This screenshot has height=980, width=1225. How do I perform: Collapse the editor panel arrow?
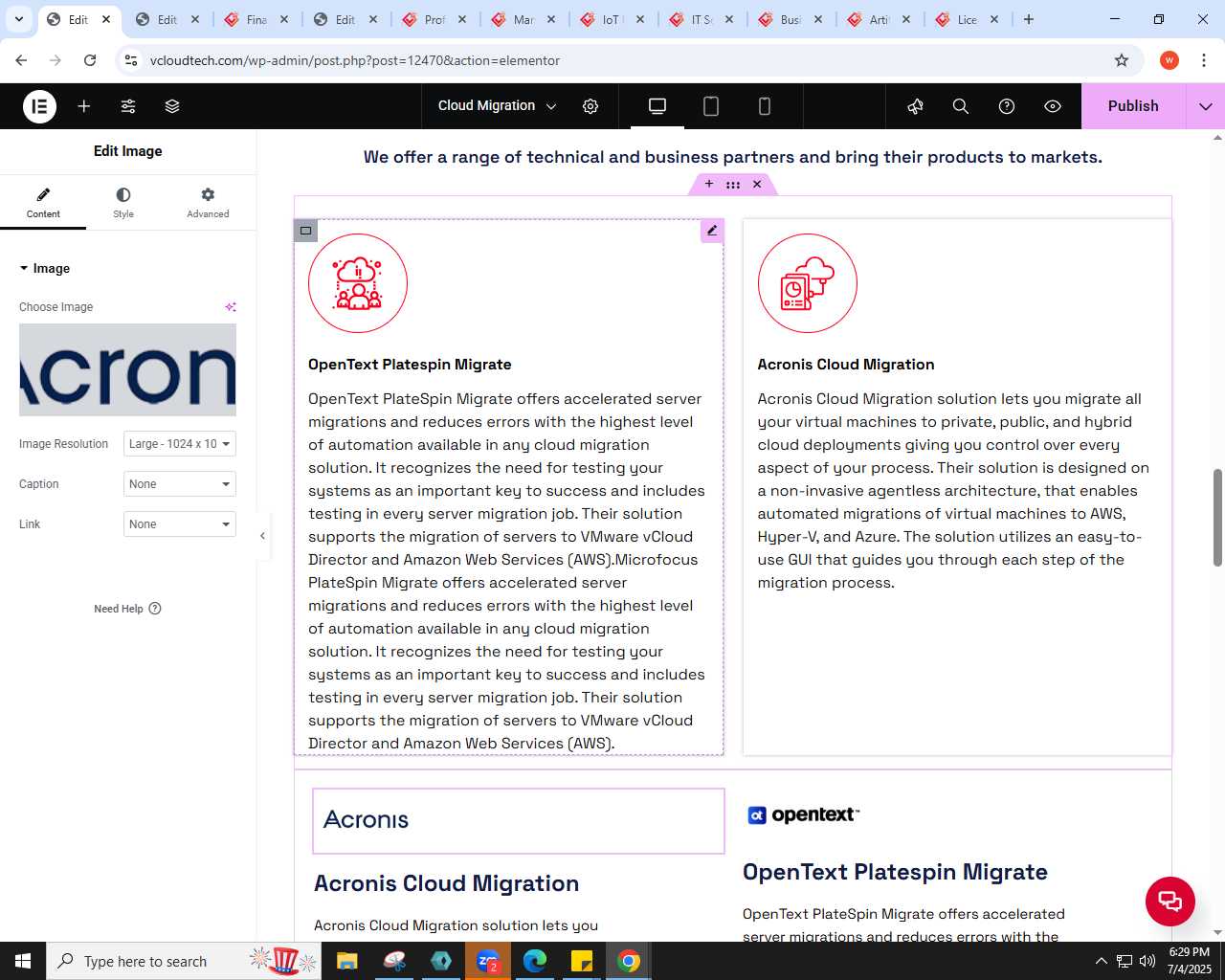tap(262, 536)
